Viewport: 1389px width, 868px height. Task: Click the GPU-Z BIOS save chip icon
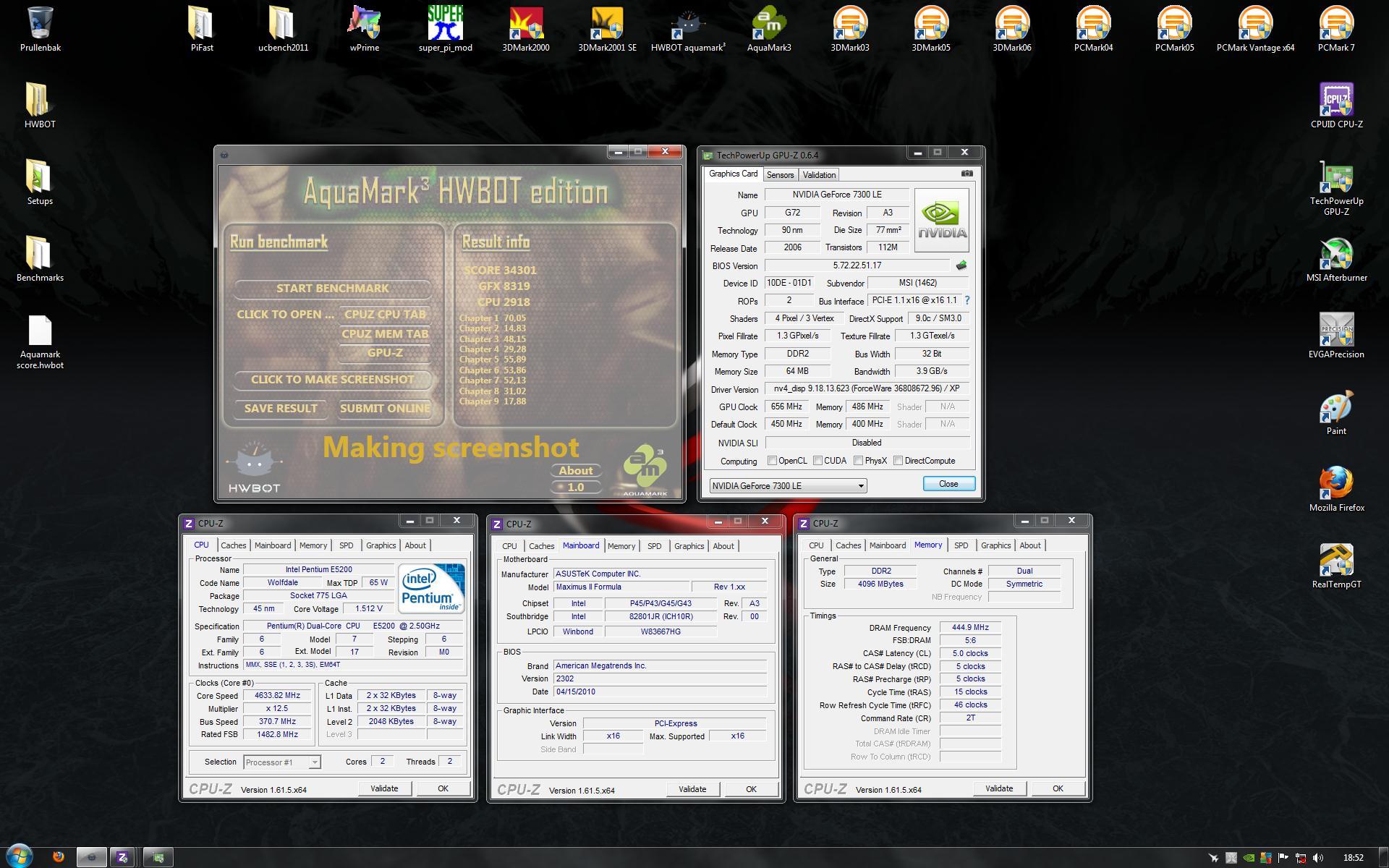(x=961, y=265)
